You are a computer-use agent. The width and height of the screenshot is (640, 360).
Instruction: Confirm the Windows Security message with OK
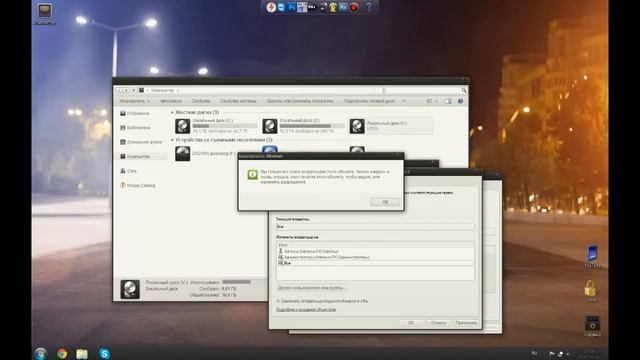point(385,202)
